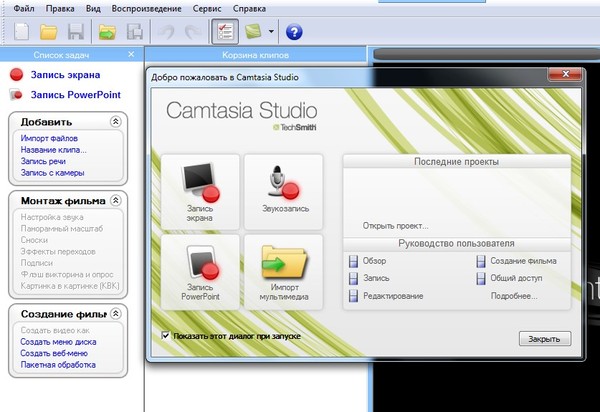
Task: Click monitor icon Запись экрана in welcome dialog
Action: [200, 192]
